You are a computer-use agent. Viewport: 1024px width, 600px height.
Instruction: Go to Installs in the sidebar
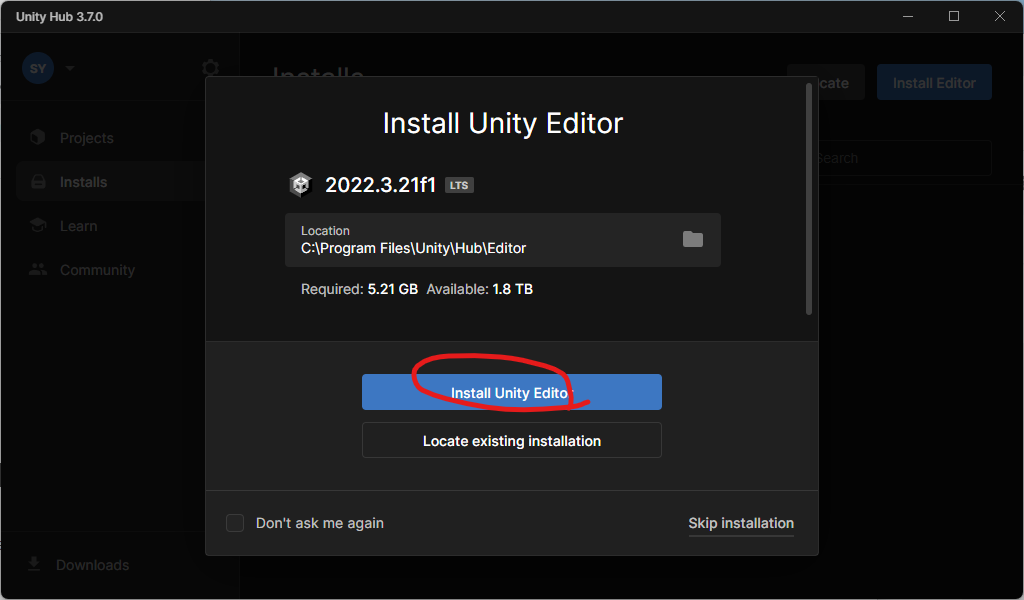click(110, 182)
